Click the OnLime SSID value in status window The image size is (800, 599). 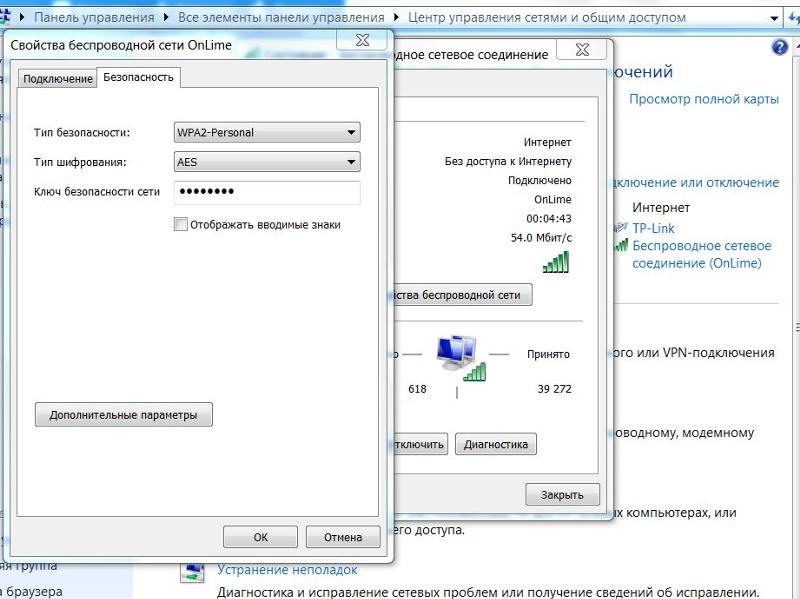coord(553,199)
